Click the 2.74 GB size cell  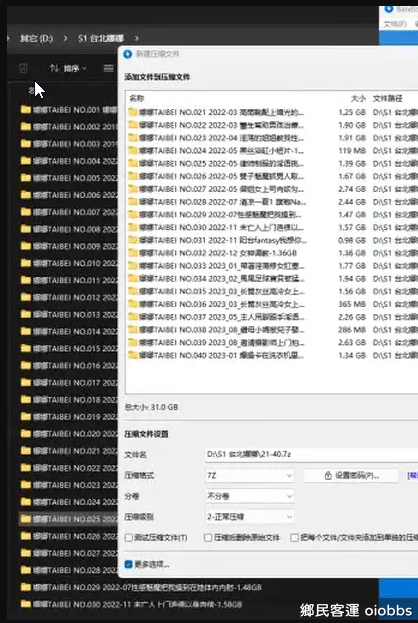pos(352,189)
